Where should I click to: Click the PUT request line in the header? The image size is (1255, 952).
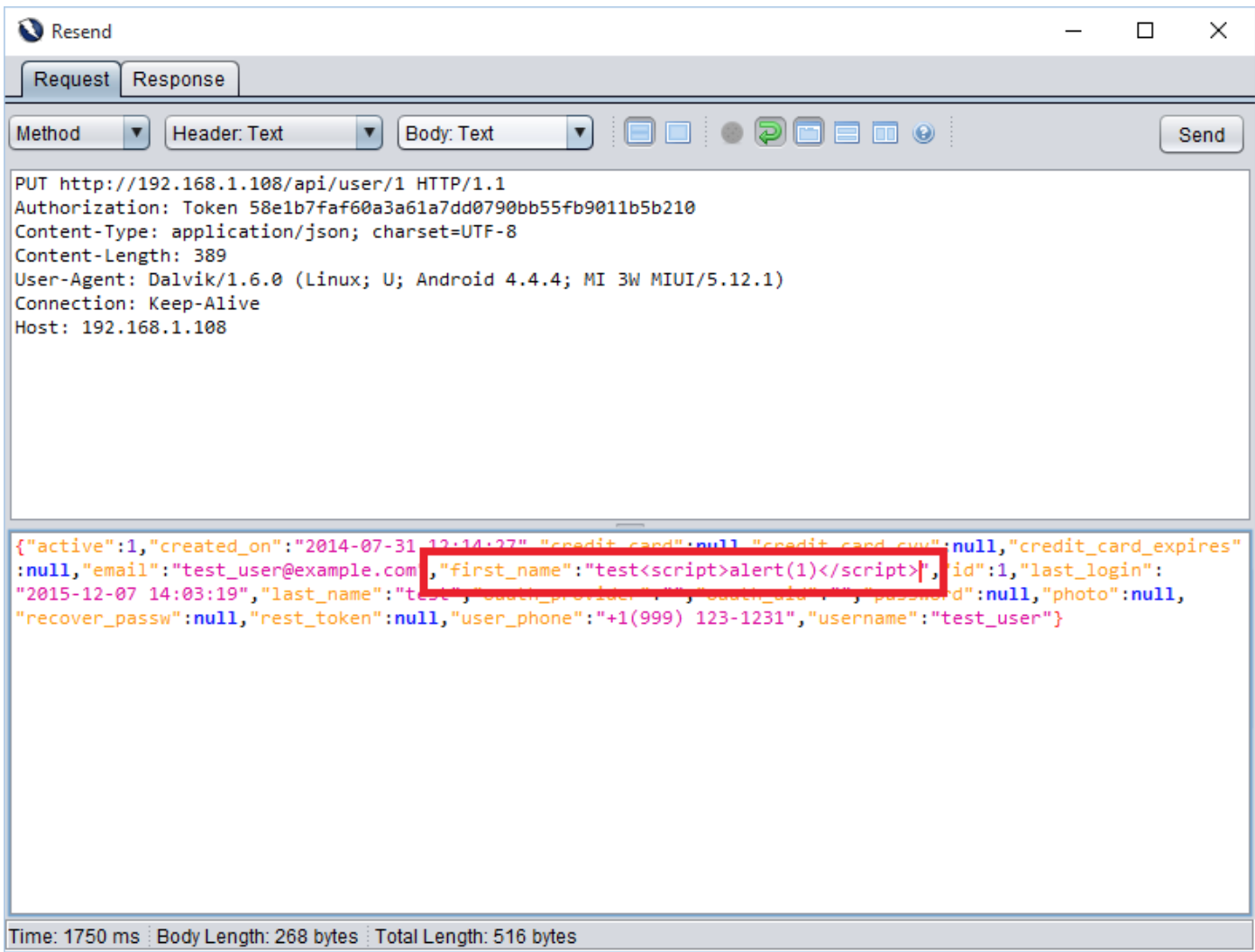click(x=260, y=184)
